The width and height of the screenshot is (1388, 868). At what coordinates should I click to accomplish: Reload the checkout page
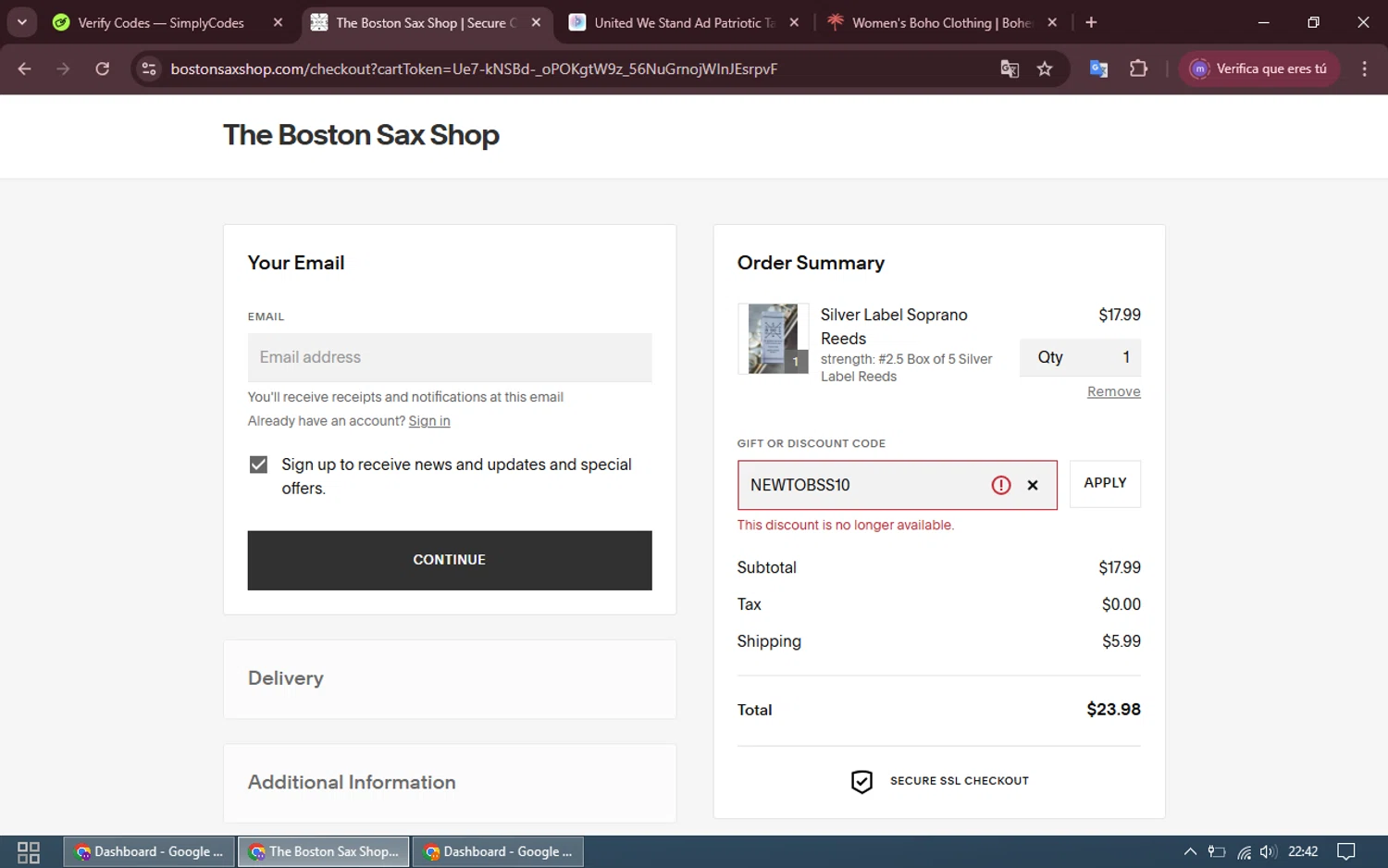(103, 68)
